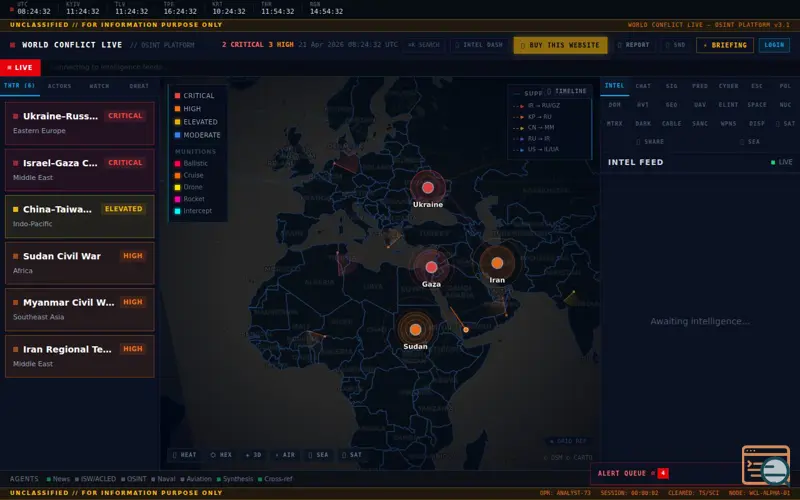This screenshot has height=500, width=800.
Task: Click the LOGIN button
Action: 774,45
